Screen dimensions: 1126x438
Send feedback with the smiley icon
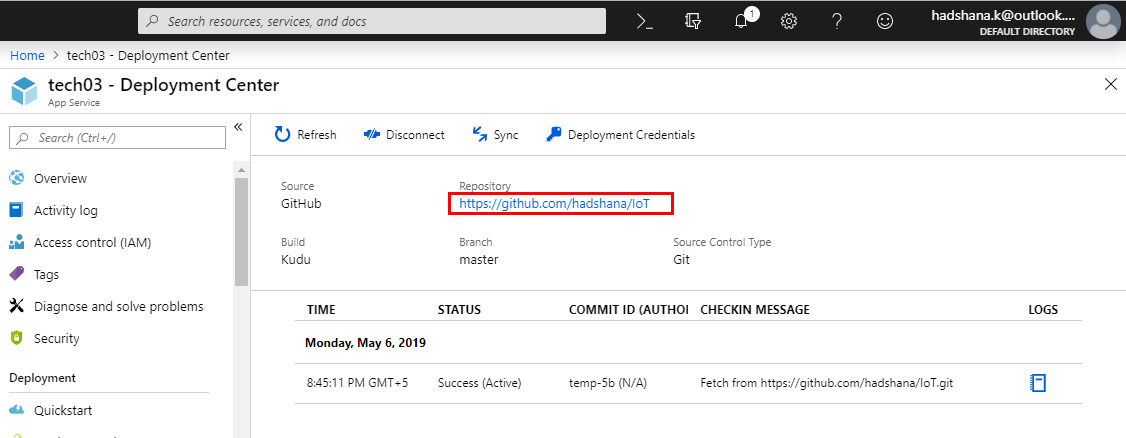885,21
